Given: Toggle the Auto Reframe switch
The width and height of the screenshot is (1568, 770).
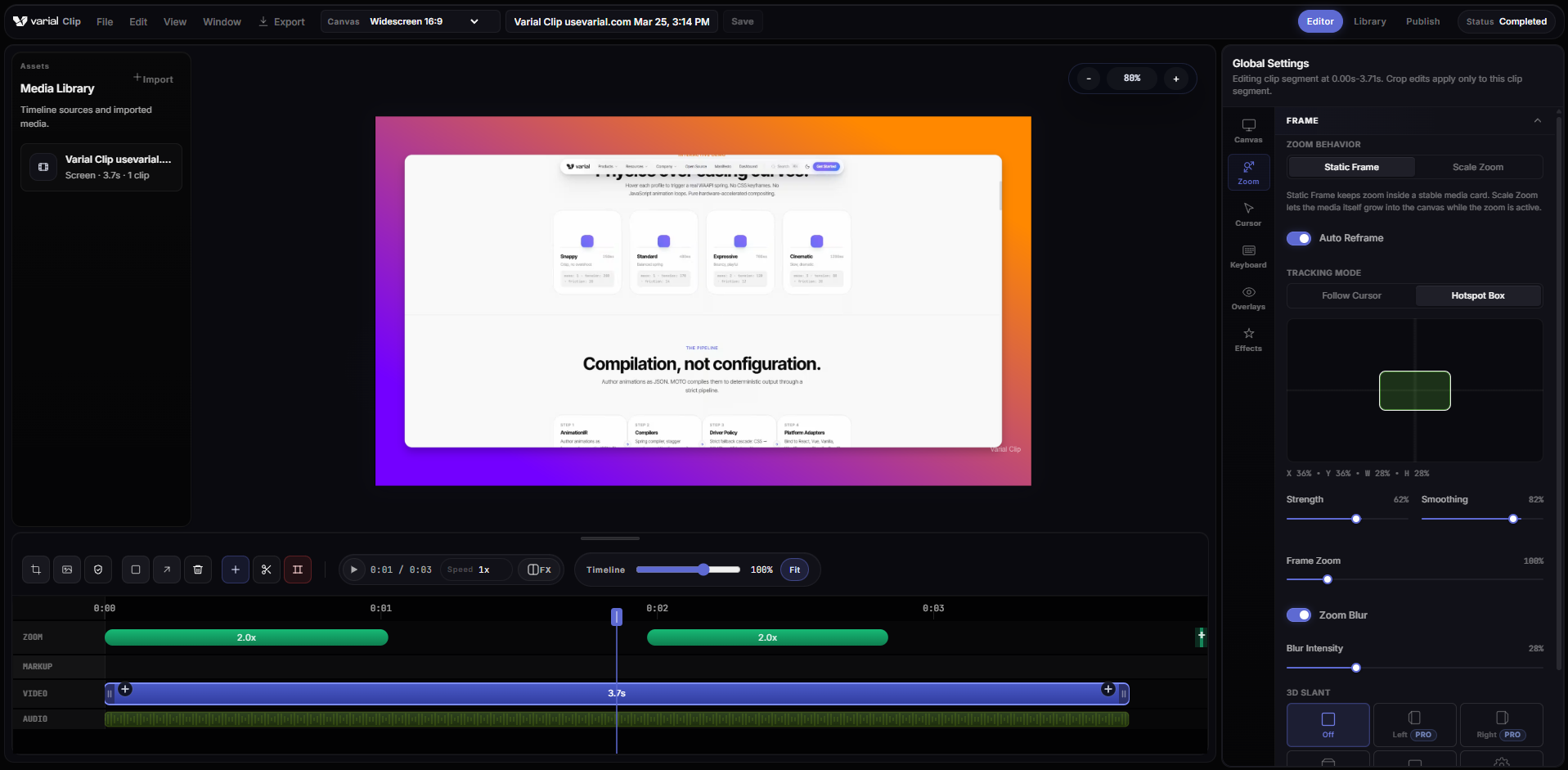Looking at the screenshot, I should 1299,238.
